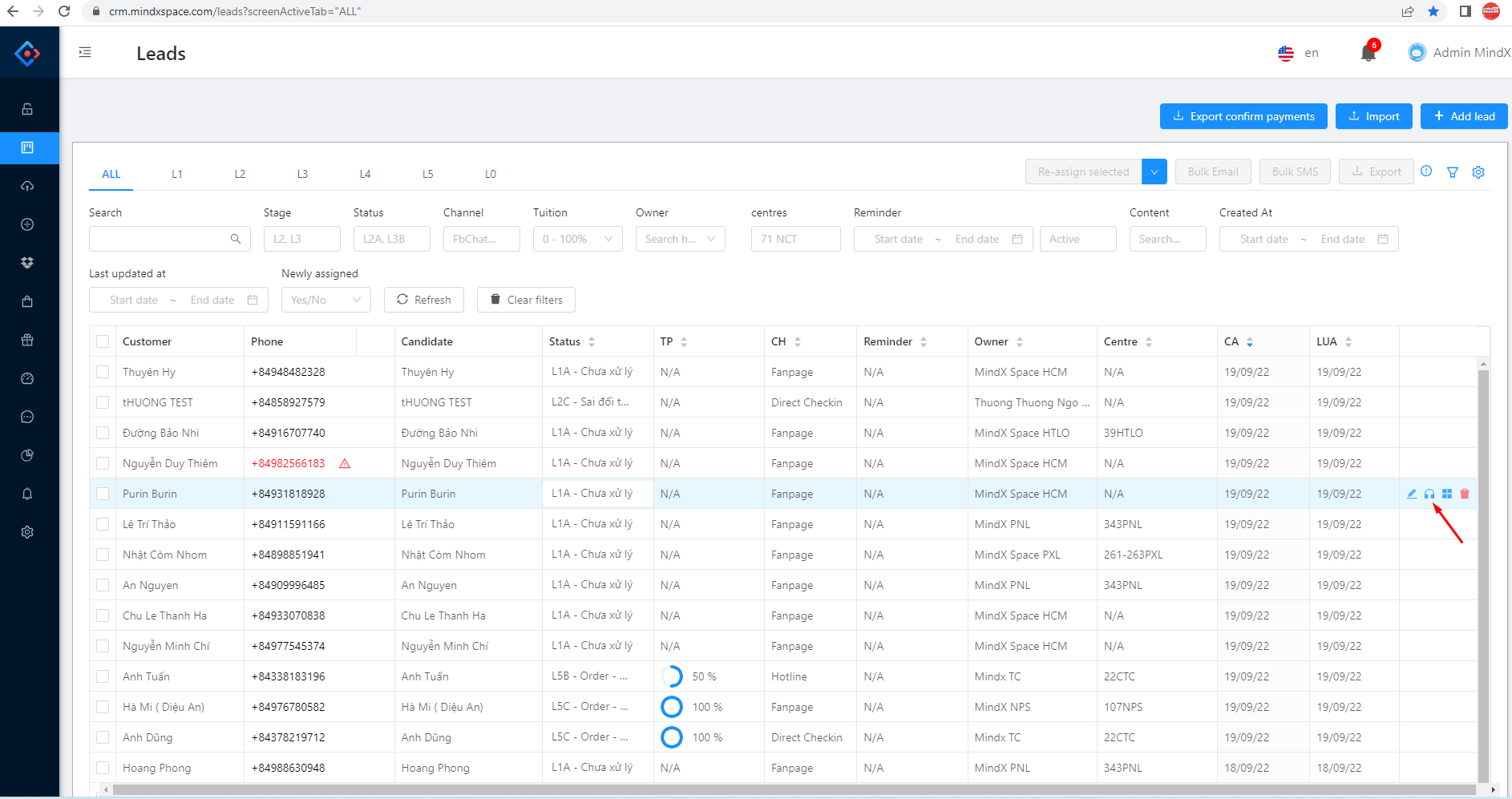
Task: Click the notification bell icon
Action: point(1368,53)
